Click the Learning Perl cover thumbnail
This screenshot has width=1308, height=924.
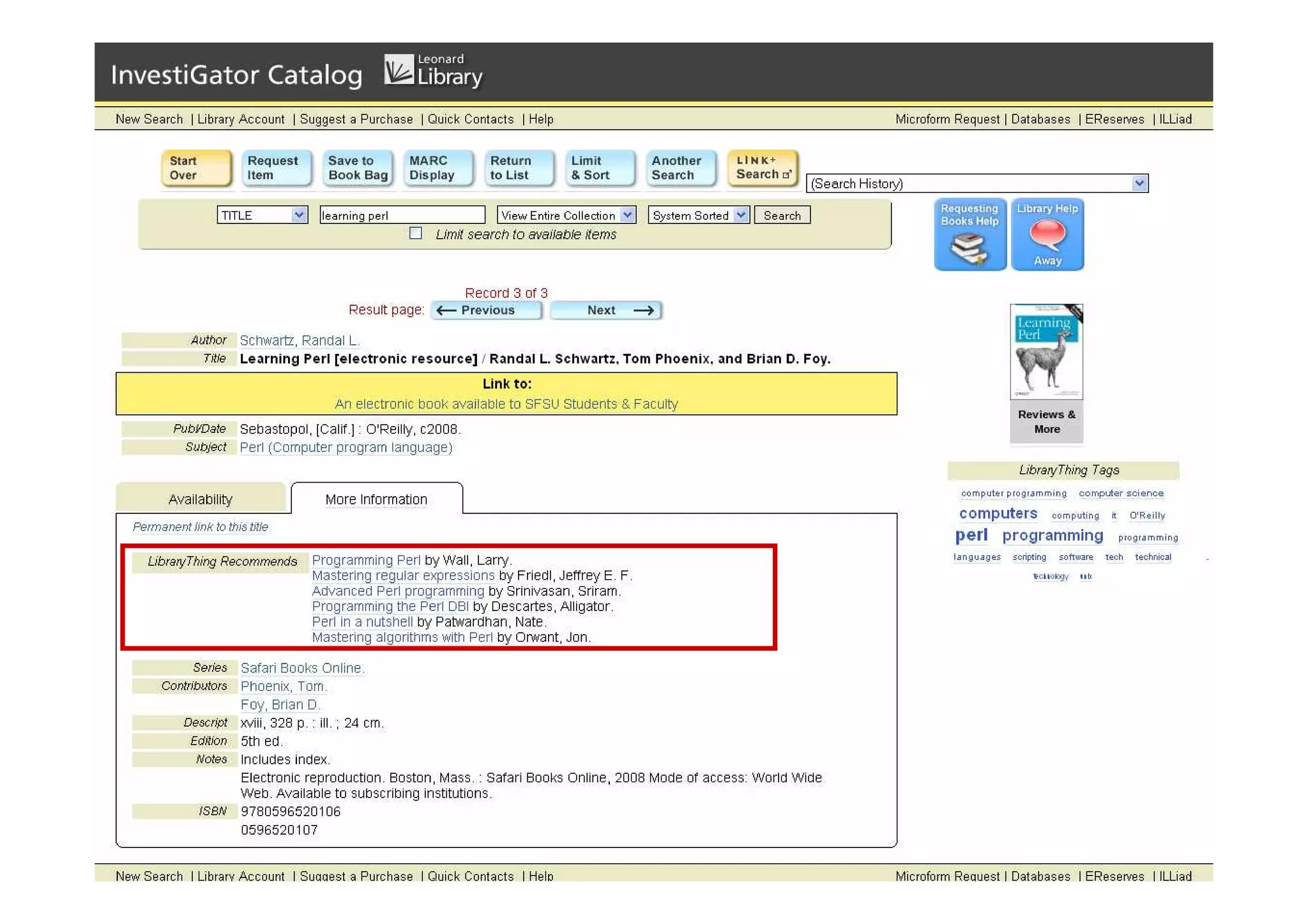pyautogui.click(x=1046, y=352)
